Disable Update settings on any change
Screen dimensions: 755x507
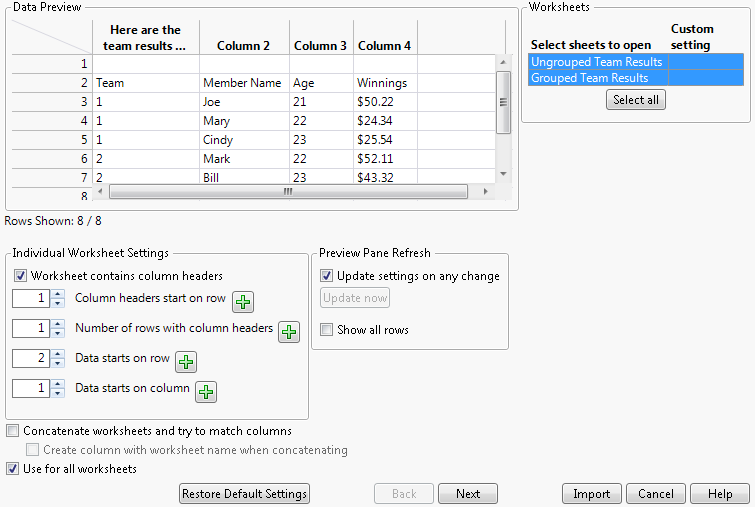327,276
